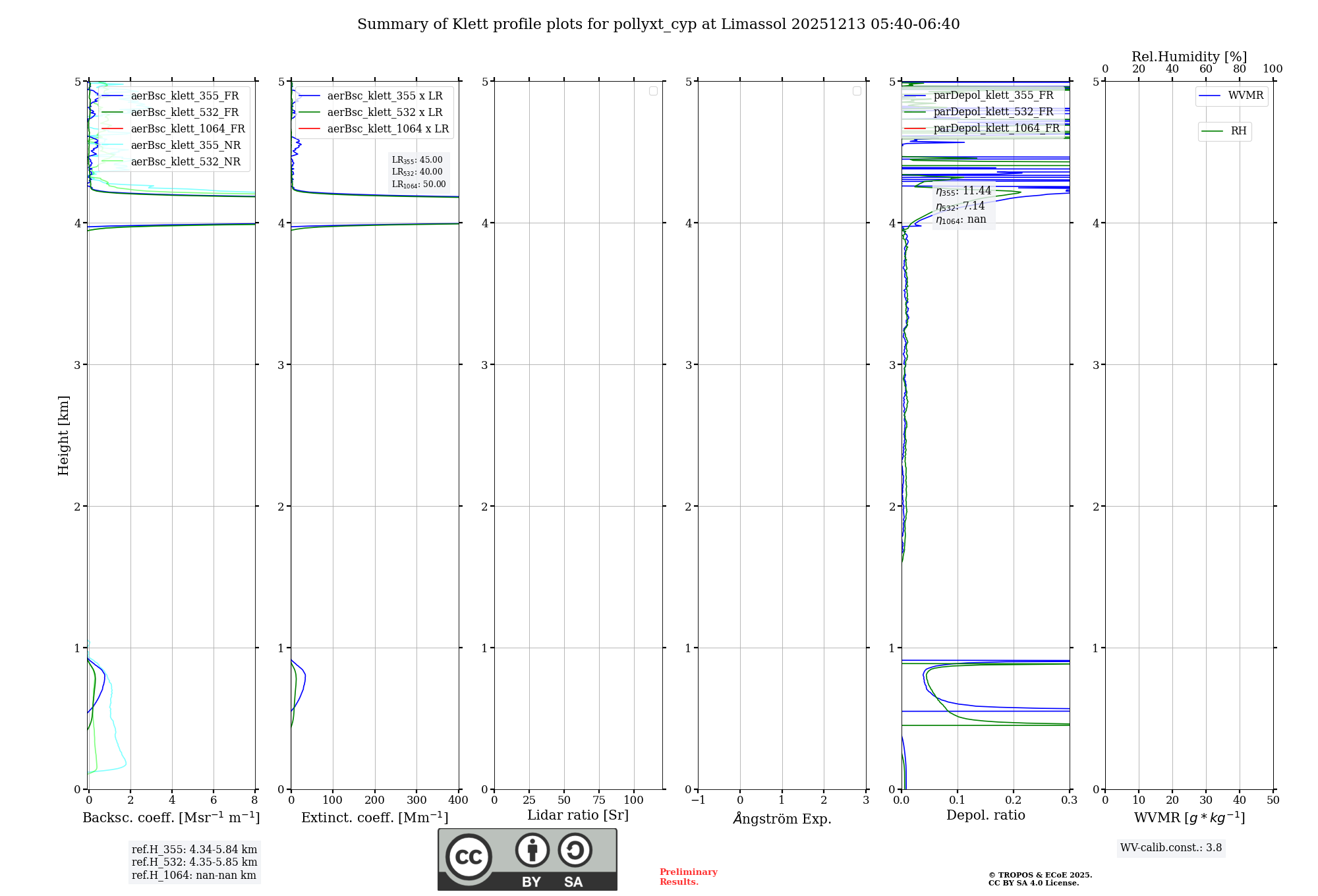Click the parDepol_klett_1064_FR legend entry
1318x896 pixels.
tap(996, 128)
